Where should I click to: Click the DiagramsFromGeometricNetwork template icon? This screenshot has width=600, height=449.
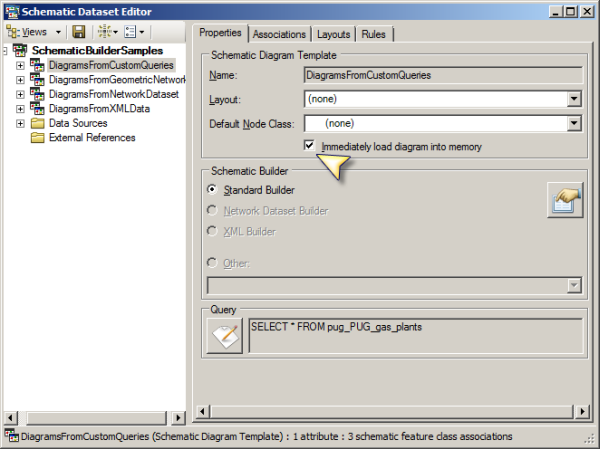(x=37, y=80)
